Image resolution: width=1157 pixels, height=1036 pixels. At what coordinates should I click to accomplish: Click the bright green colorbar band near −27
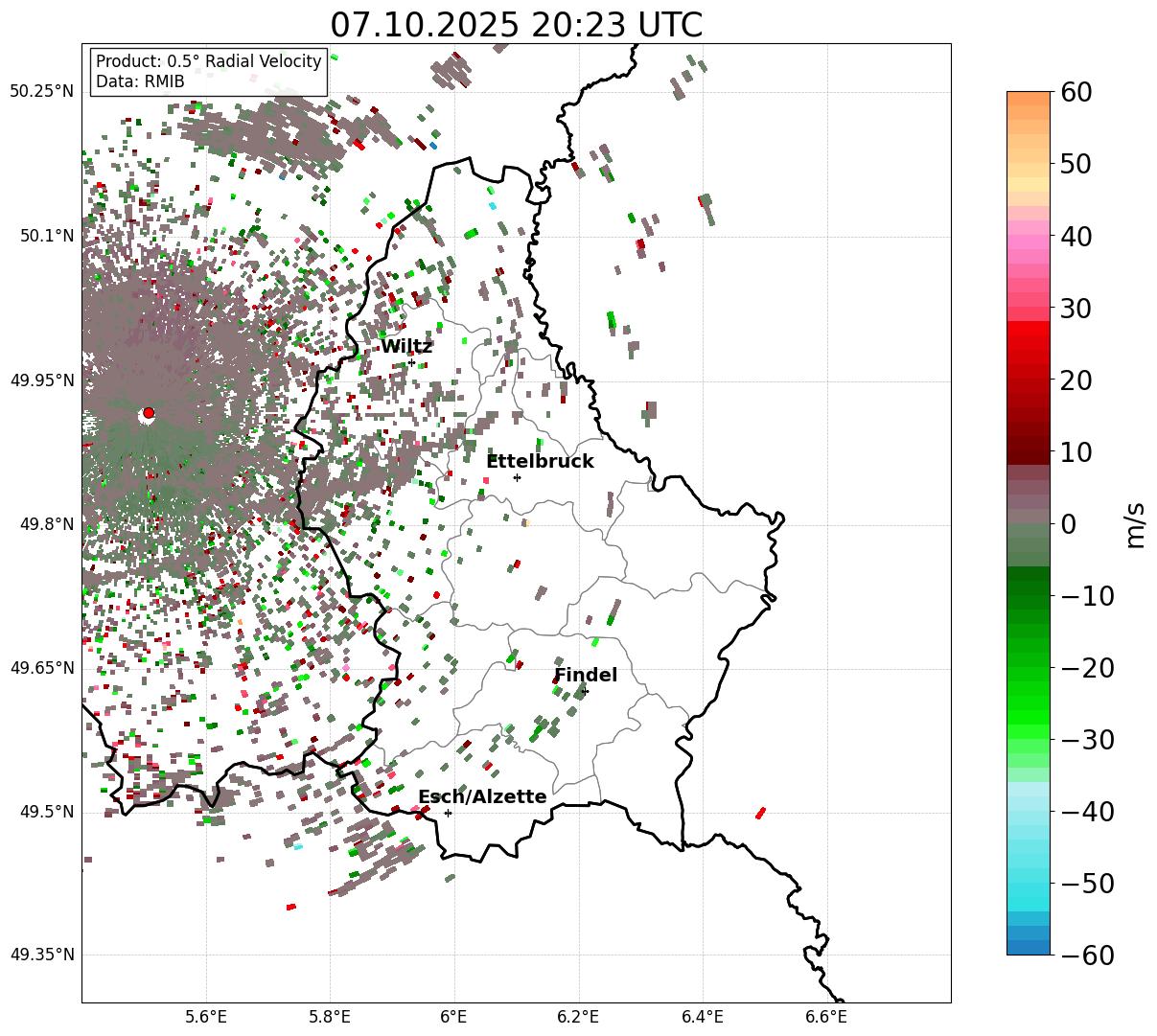[x=1029, y=717]
